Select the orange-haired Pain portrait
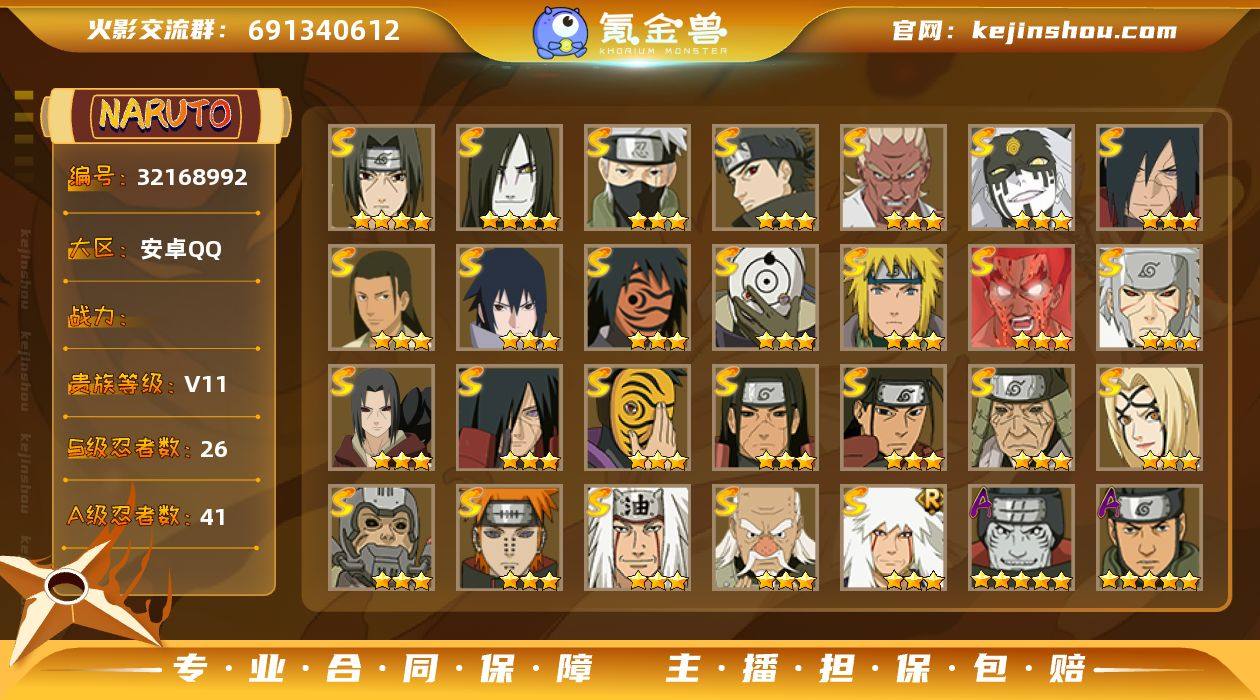This screenshot has width=1260, height=700. click(509, 538)
